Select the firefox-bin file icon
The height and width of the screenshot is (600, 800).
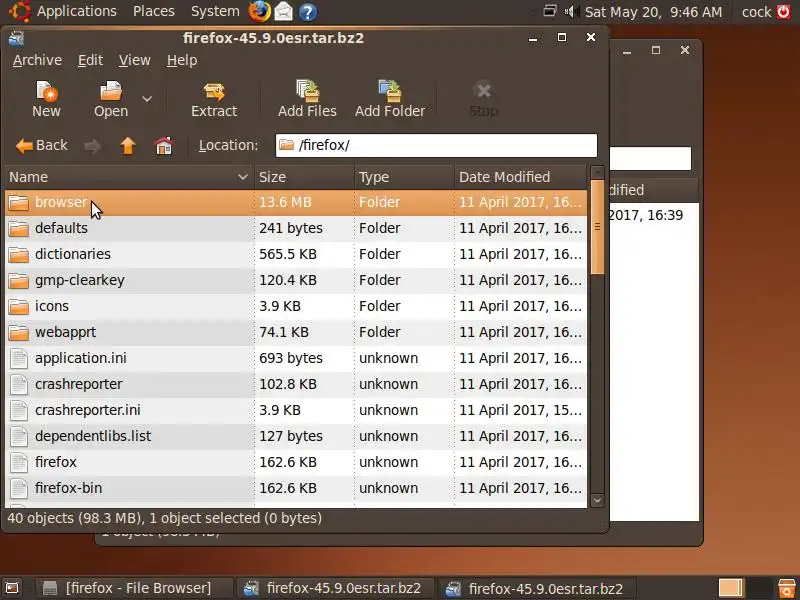[x=19, y=489]
